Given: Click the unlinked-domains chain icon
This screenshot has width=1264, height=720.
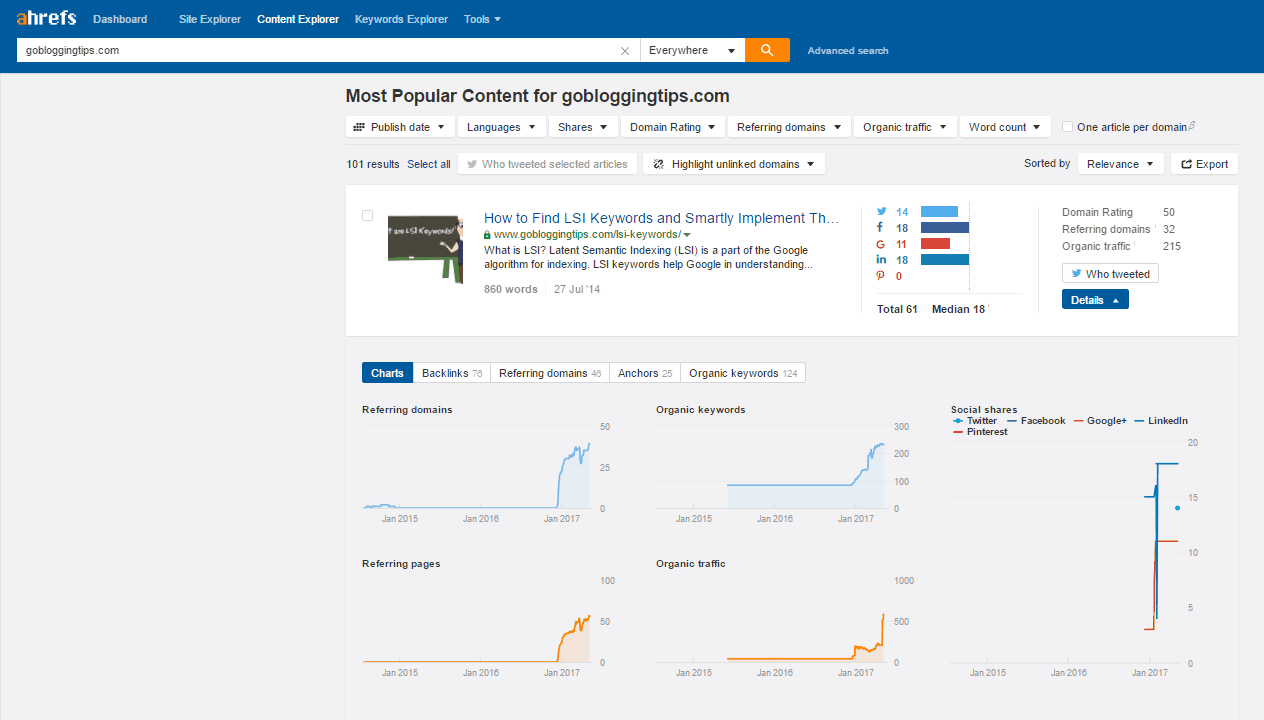Looking at the screenshot, I should point(659,164).
